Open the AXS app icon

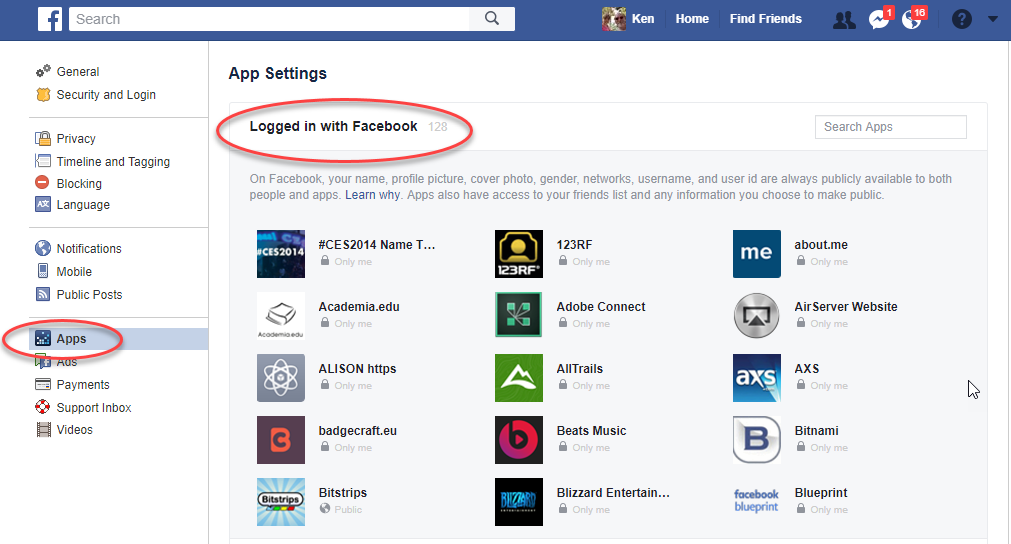click(x=756, y=378)
